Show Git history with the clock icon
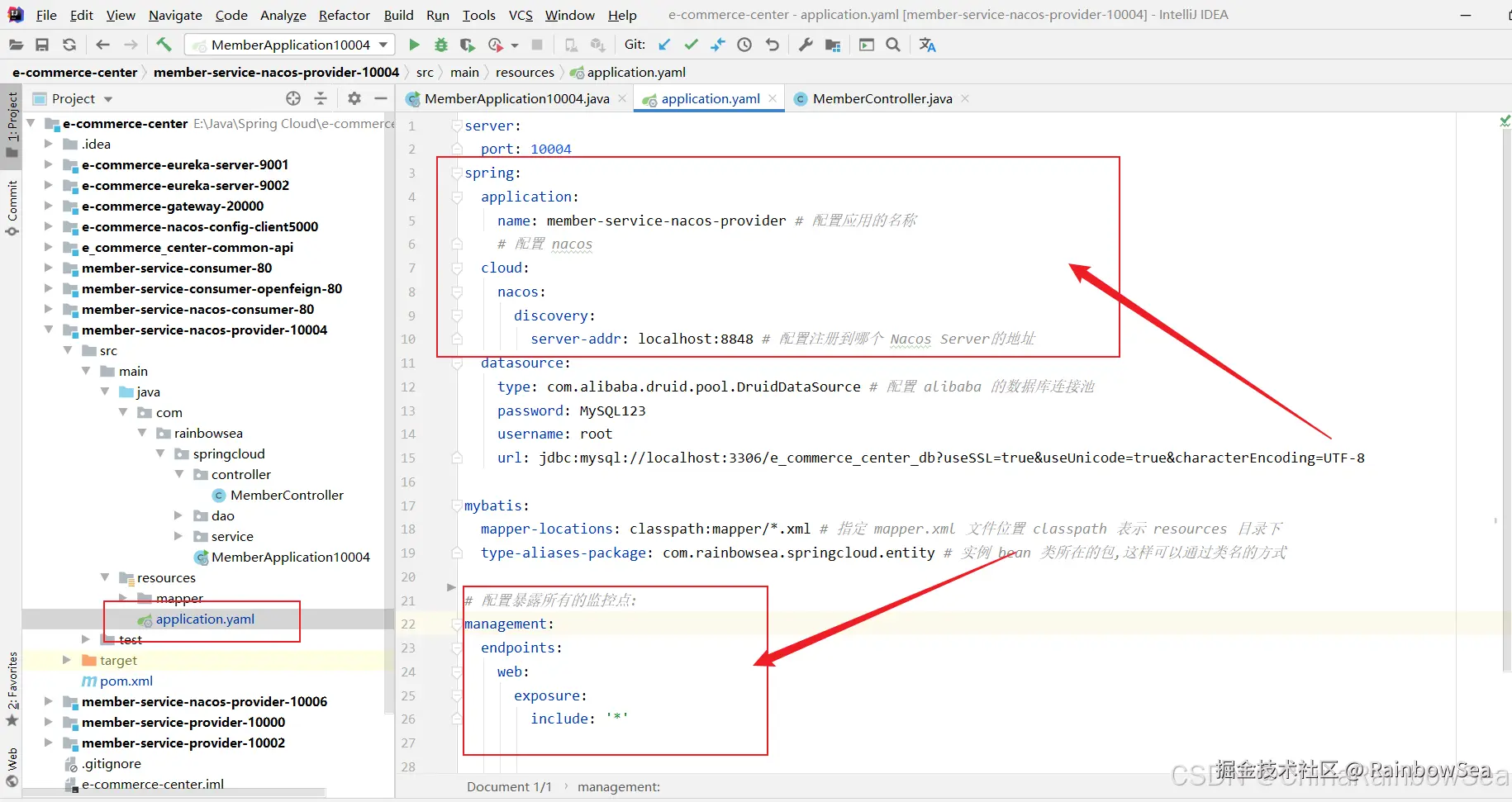Image resolution: width=1512 pixels, height=802 pixels. [x=744, y=45]
